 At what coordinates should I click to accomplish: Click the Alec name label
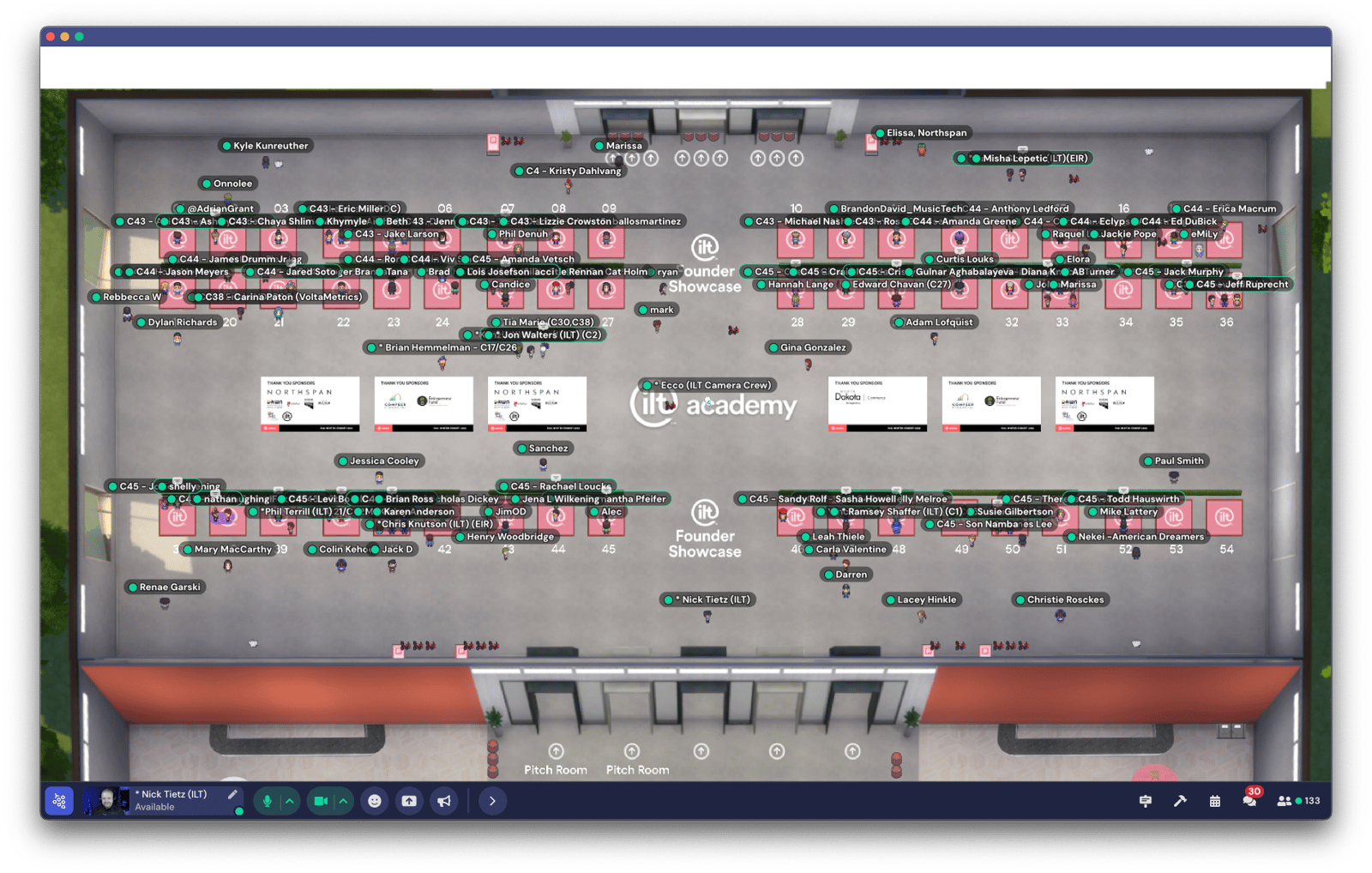[x=605, y=512]
